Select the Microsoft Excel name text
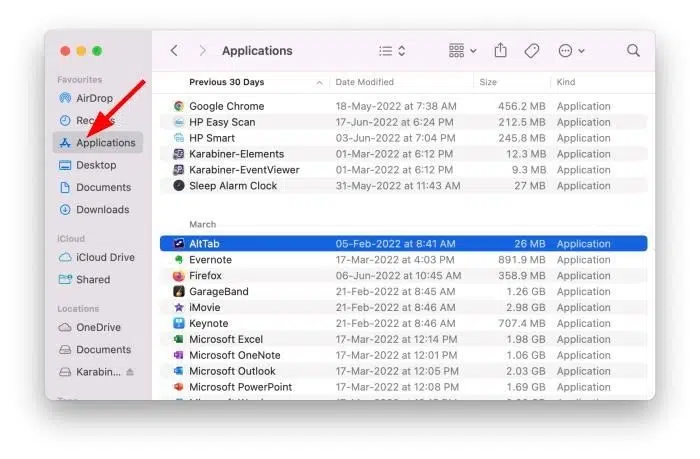 click(226, 339)
